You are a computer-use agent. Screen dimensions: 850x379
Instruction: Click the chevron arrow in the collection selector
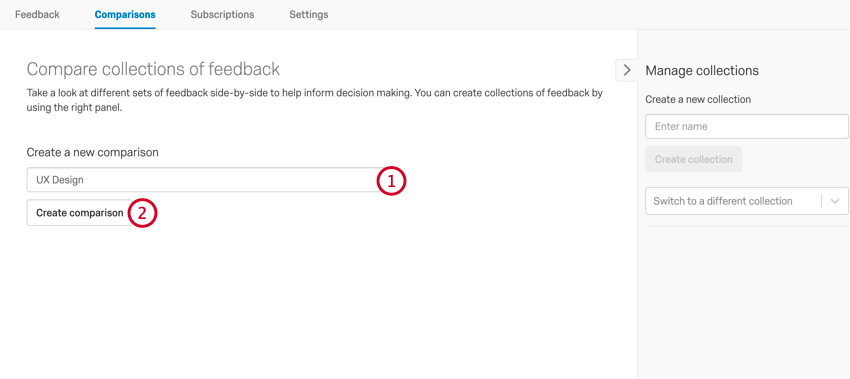[x=835, y=201]
